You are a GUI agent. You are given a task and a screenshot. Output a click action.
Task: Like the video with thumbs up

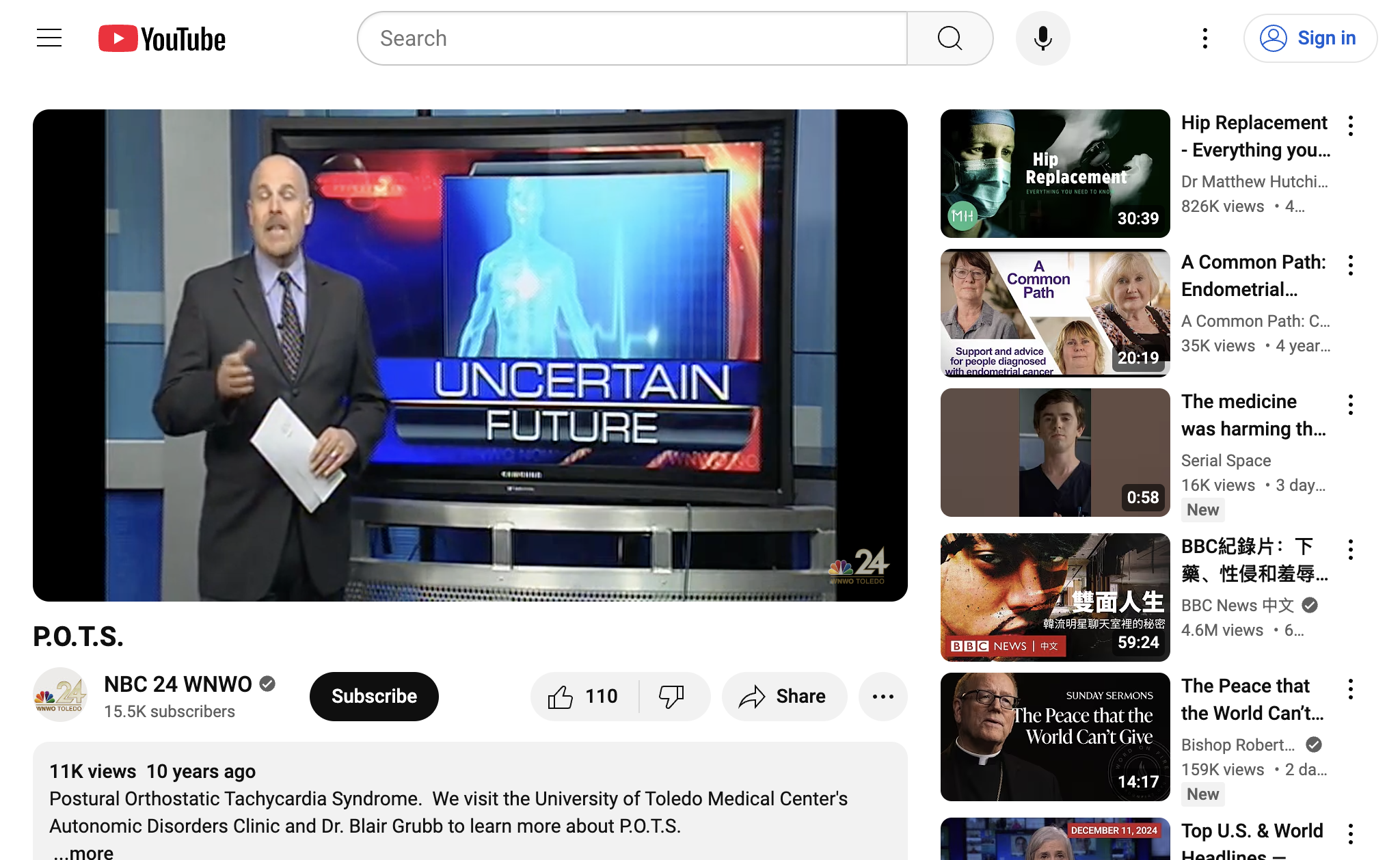tap(583, 697)
